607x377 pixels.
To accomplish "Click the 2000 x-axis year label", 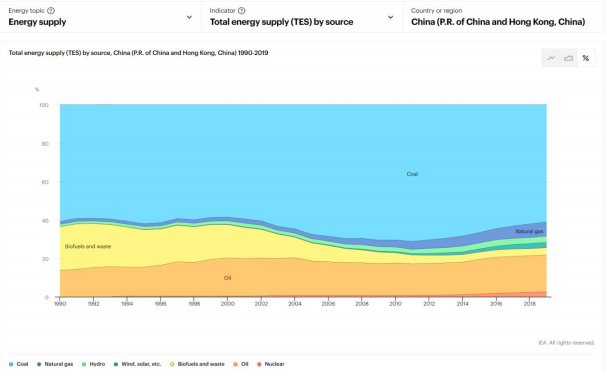I will coord(228,304).
